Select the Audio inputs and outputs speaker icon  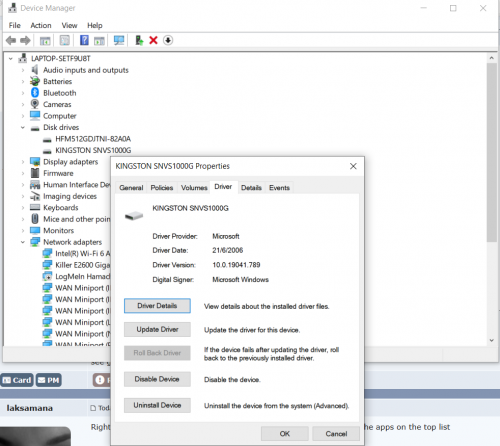(35, 70)
